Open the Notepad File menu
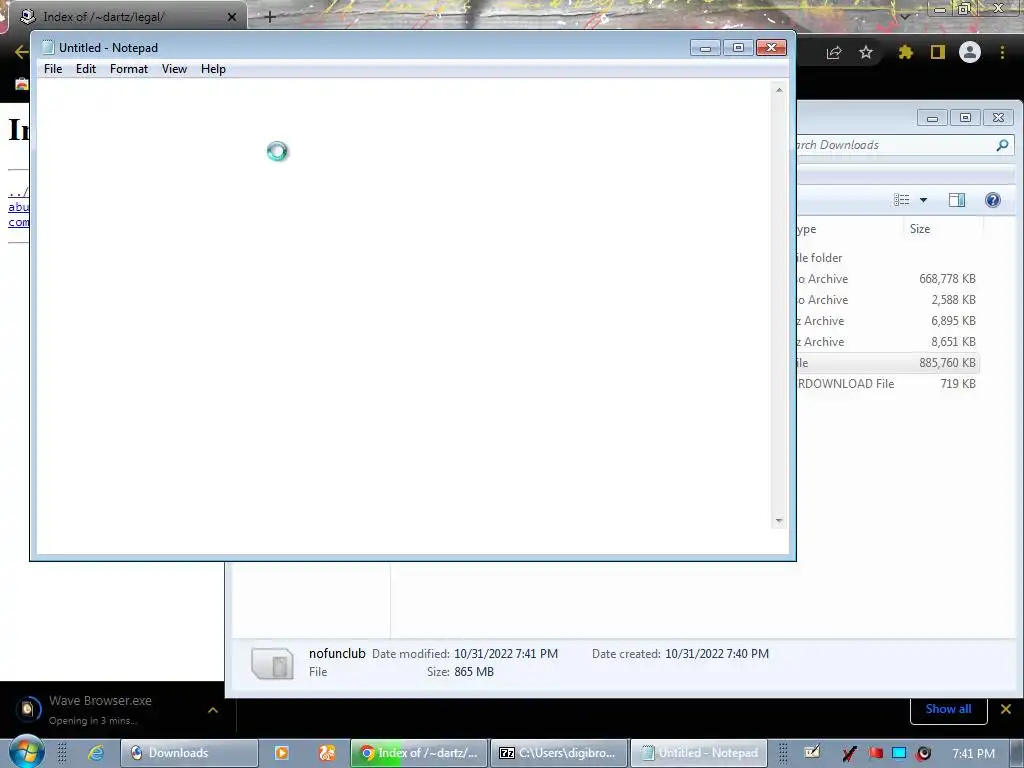1024x768 pixels. [53, 69]
